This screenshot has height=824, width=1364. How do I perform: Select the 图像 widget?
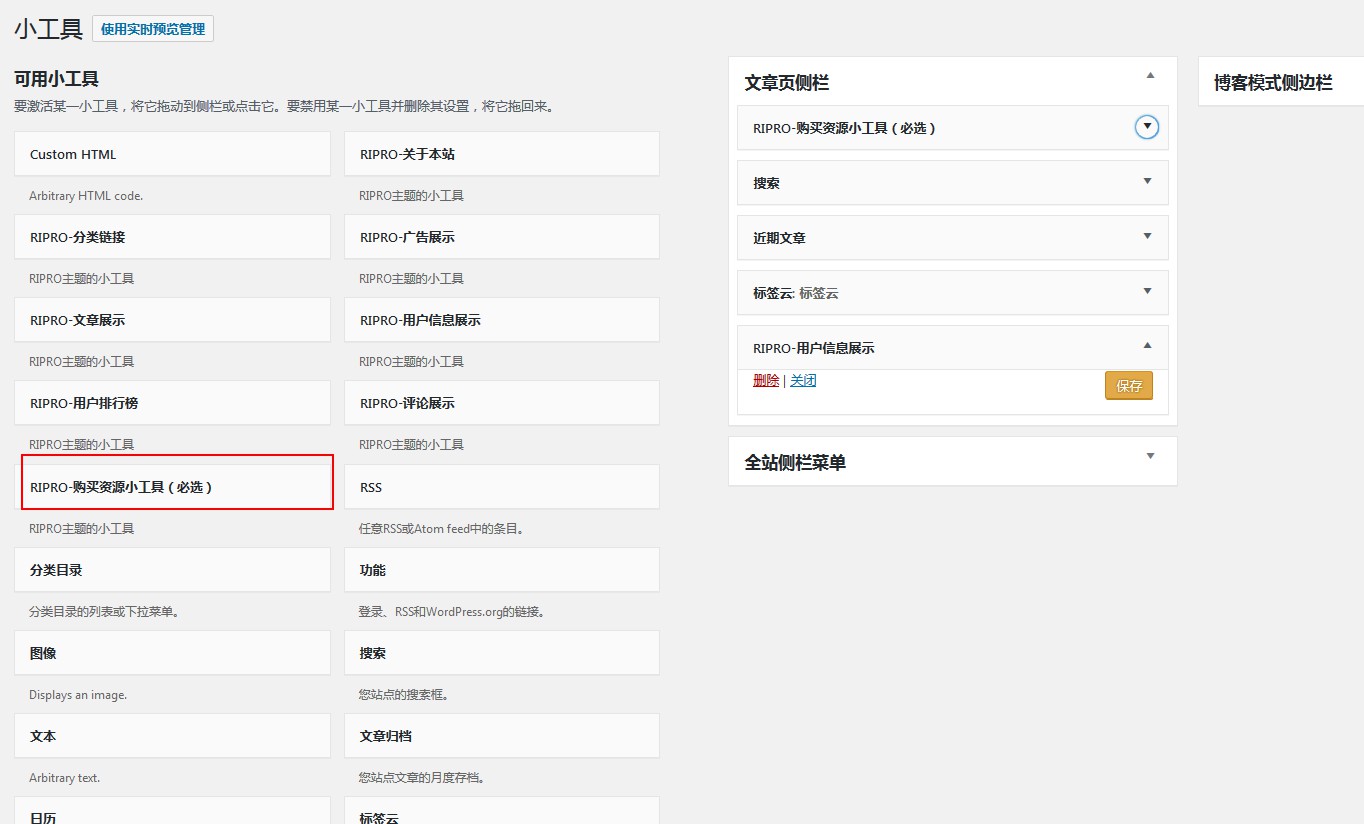pos(172,653)
